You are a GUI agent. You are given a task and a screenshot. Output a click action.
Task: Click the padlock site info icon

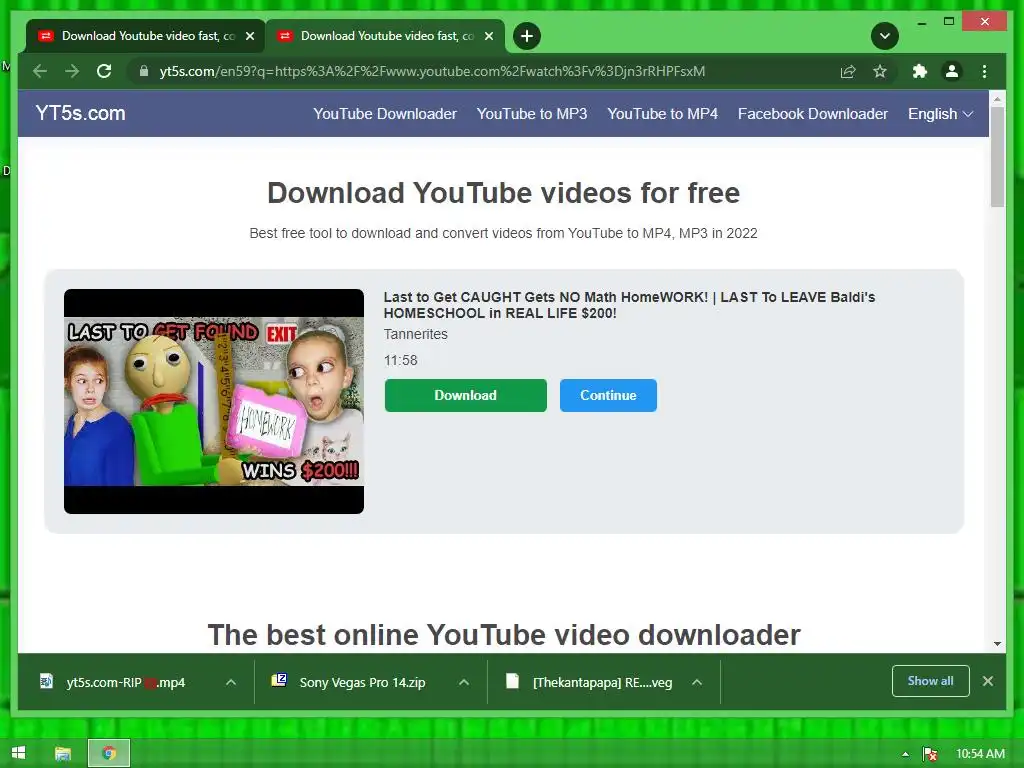(144, 71)
